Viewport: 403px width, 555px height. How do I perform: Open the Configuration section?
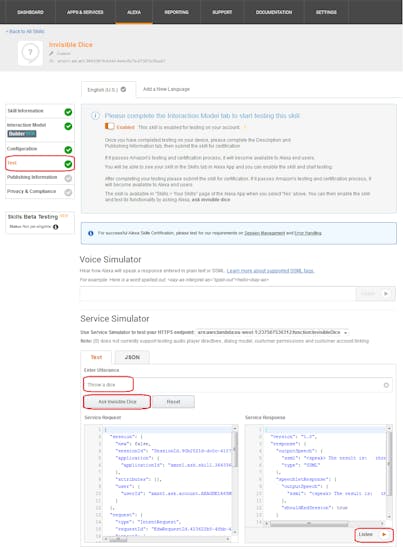click(x=22, y=148)
